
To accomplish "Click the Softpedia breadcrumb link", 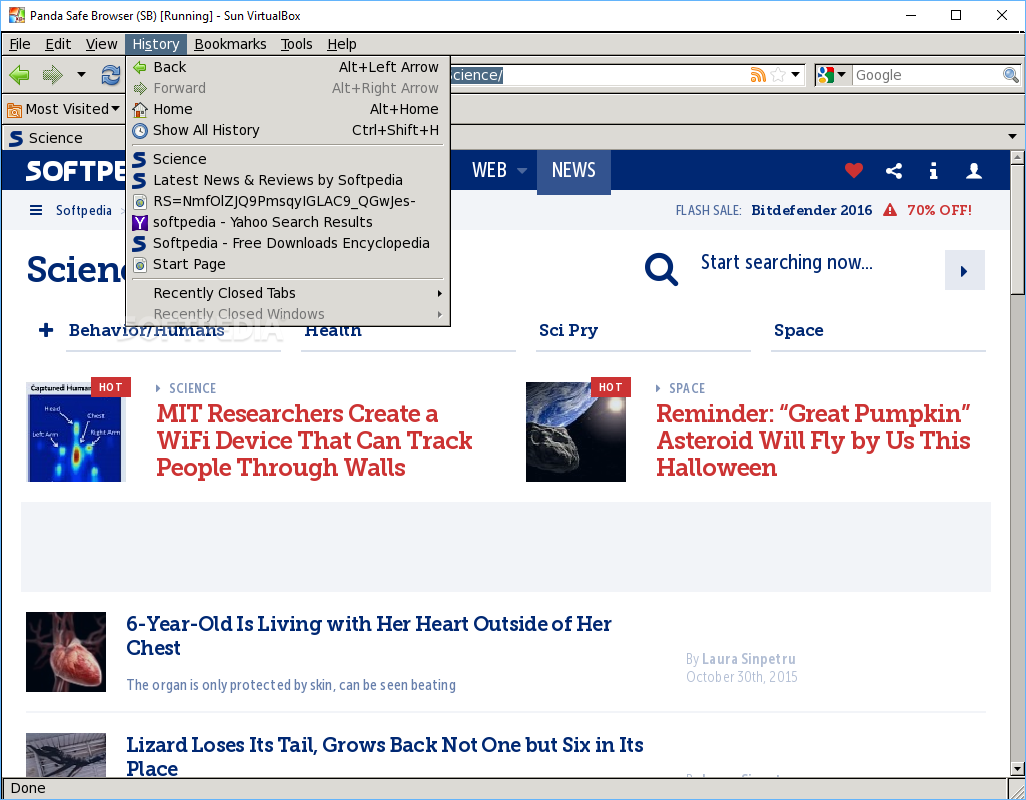I will pyautogui.click(x=84, y=210).
